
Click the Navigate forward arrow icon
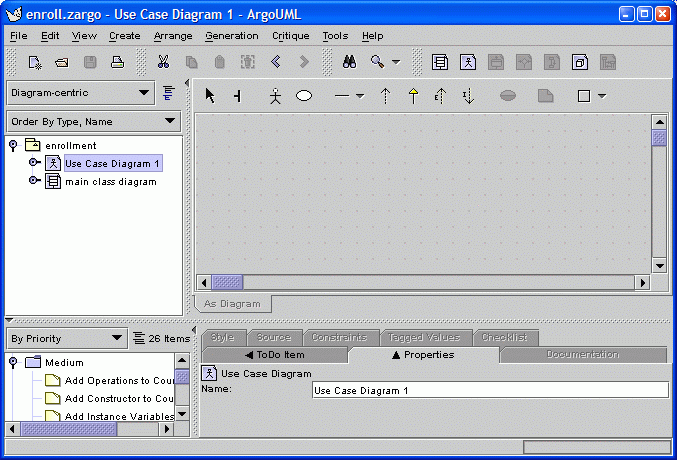tap(304, 62)
